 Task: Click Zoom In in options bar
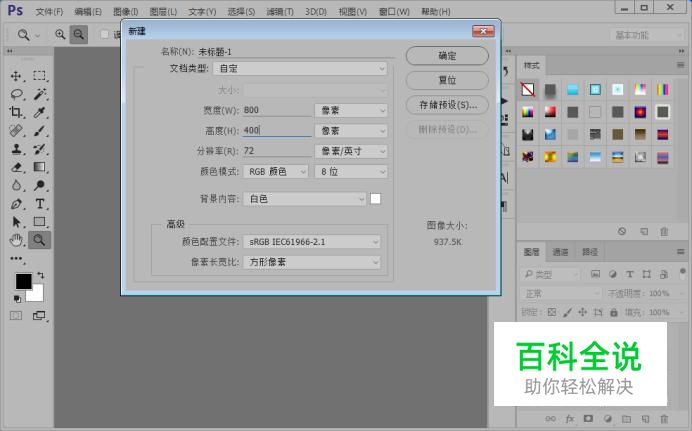pyautogui.click(x=60, y=34)
